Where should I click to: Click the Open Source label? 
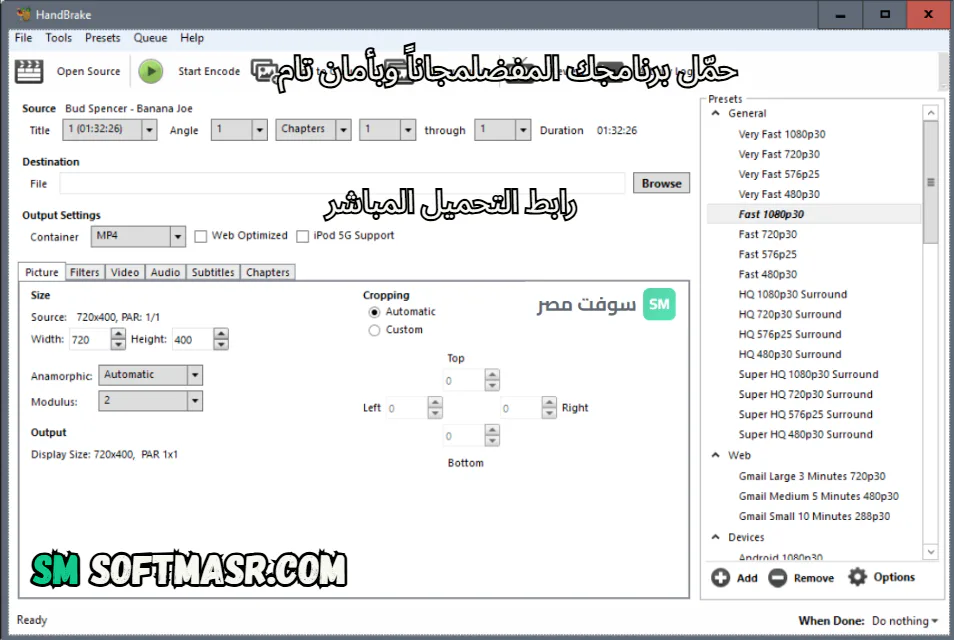coord(88,71)
